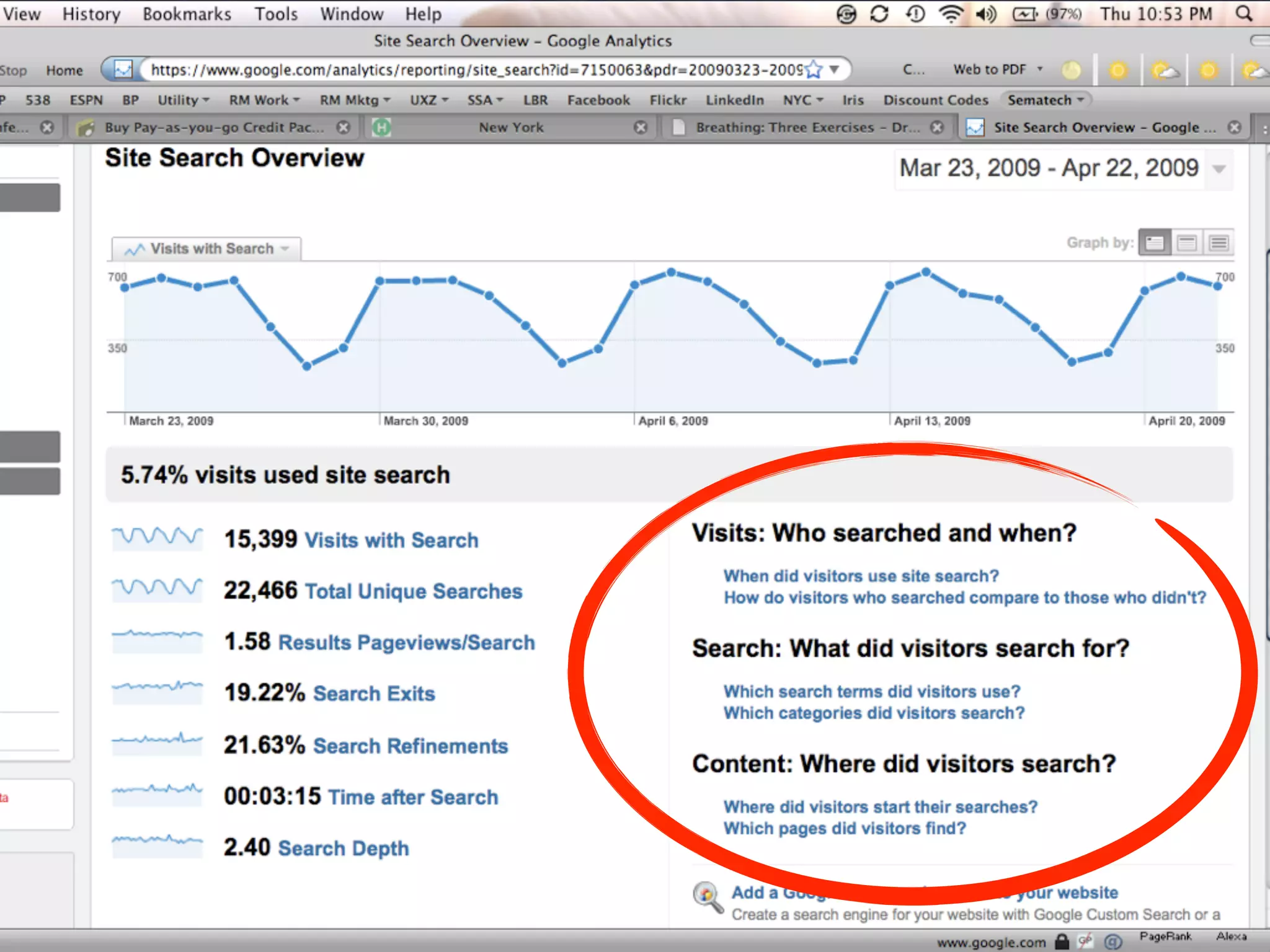Click the Analytics site icon beside URL

pos(123,69)
